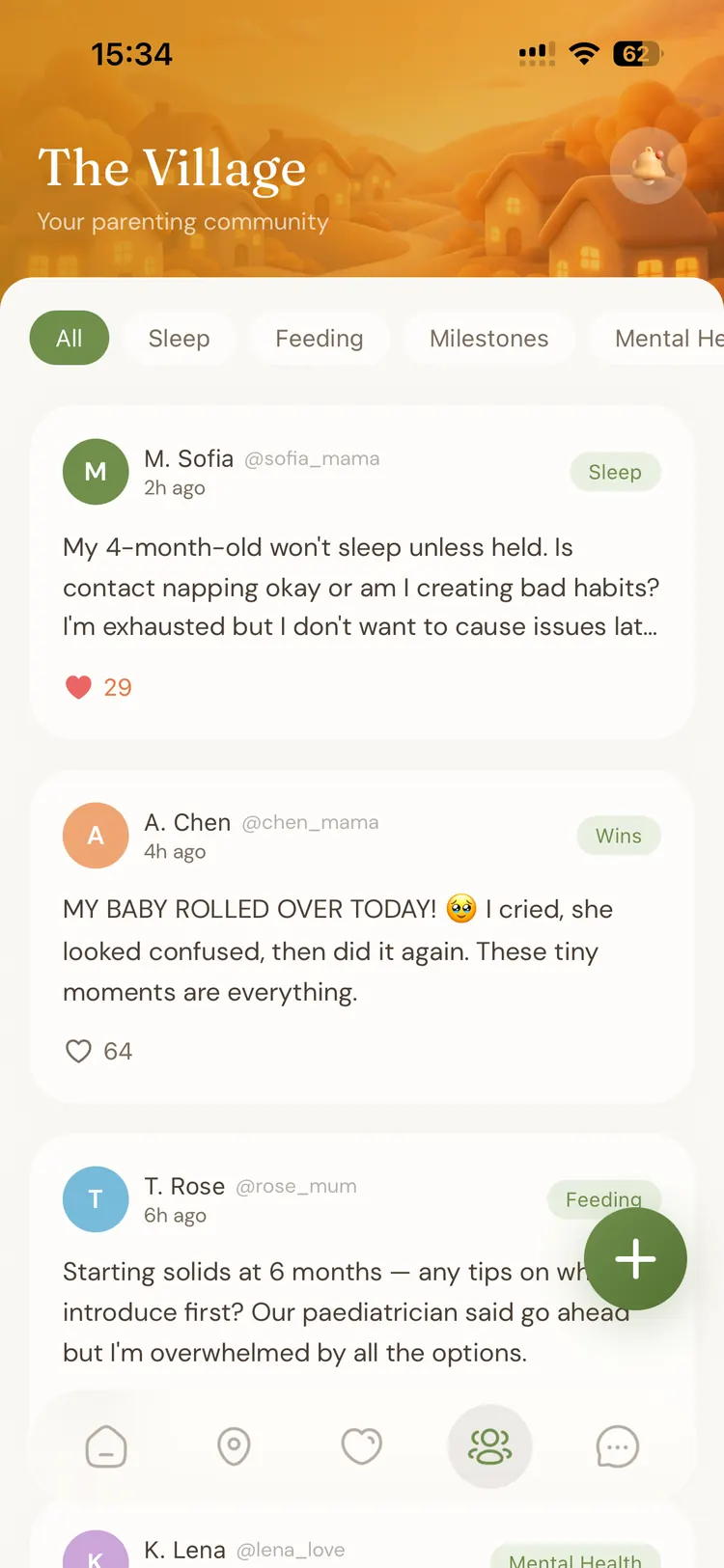This screenshot has width=724, height=1568.
Task: Open the Milestones filter
Action: pyautogui.click(x=488, y=339)
